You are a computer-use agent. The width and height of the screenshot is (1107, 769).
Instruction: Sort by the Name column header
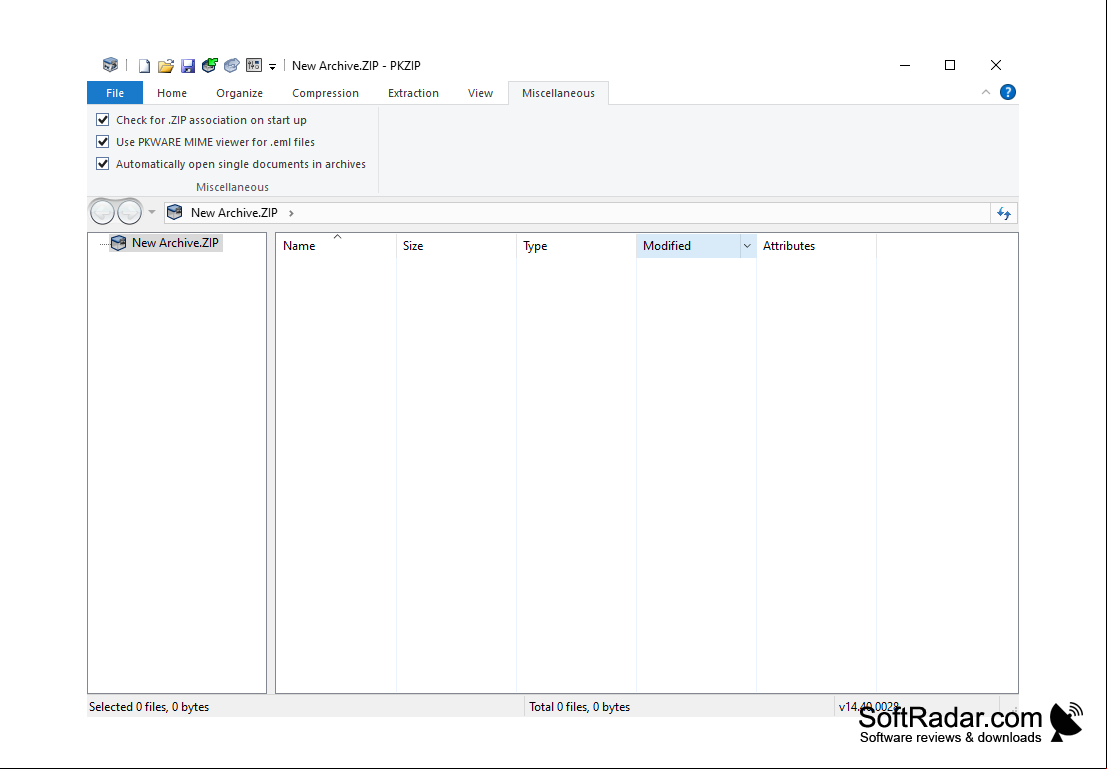click(336, 246)
